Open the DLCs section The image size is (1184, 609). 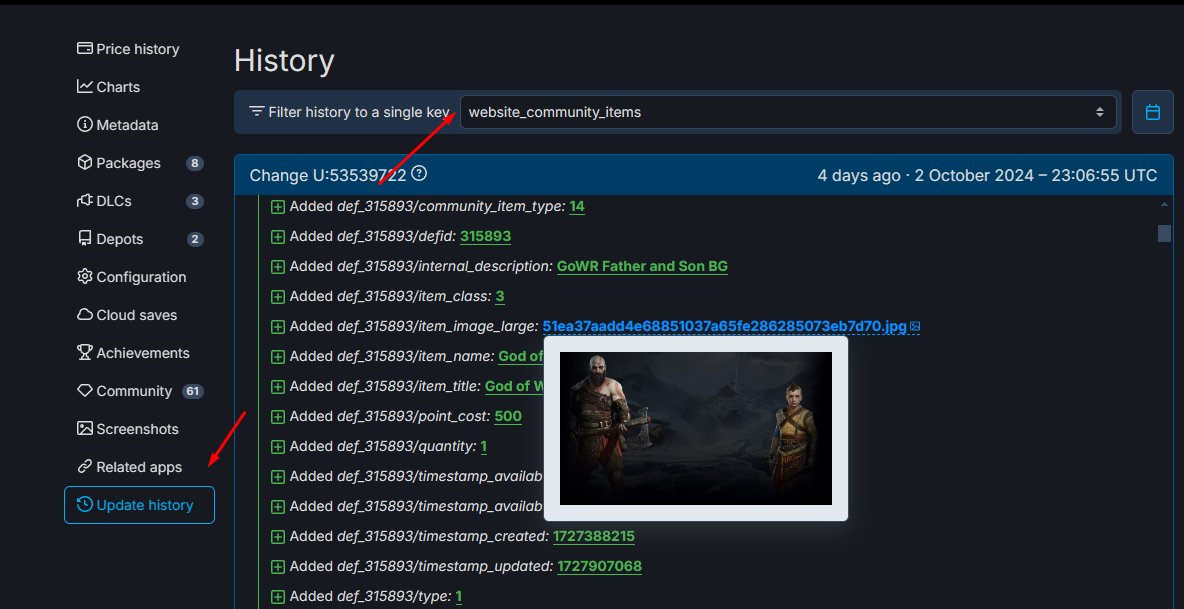(x=104, y=201)
